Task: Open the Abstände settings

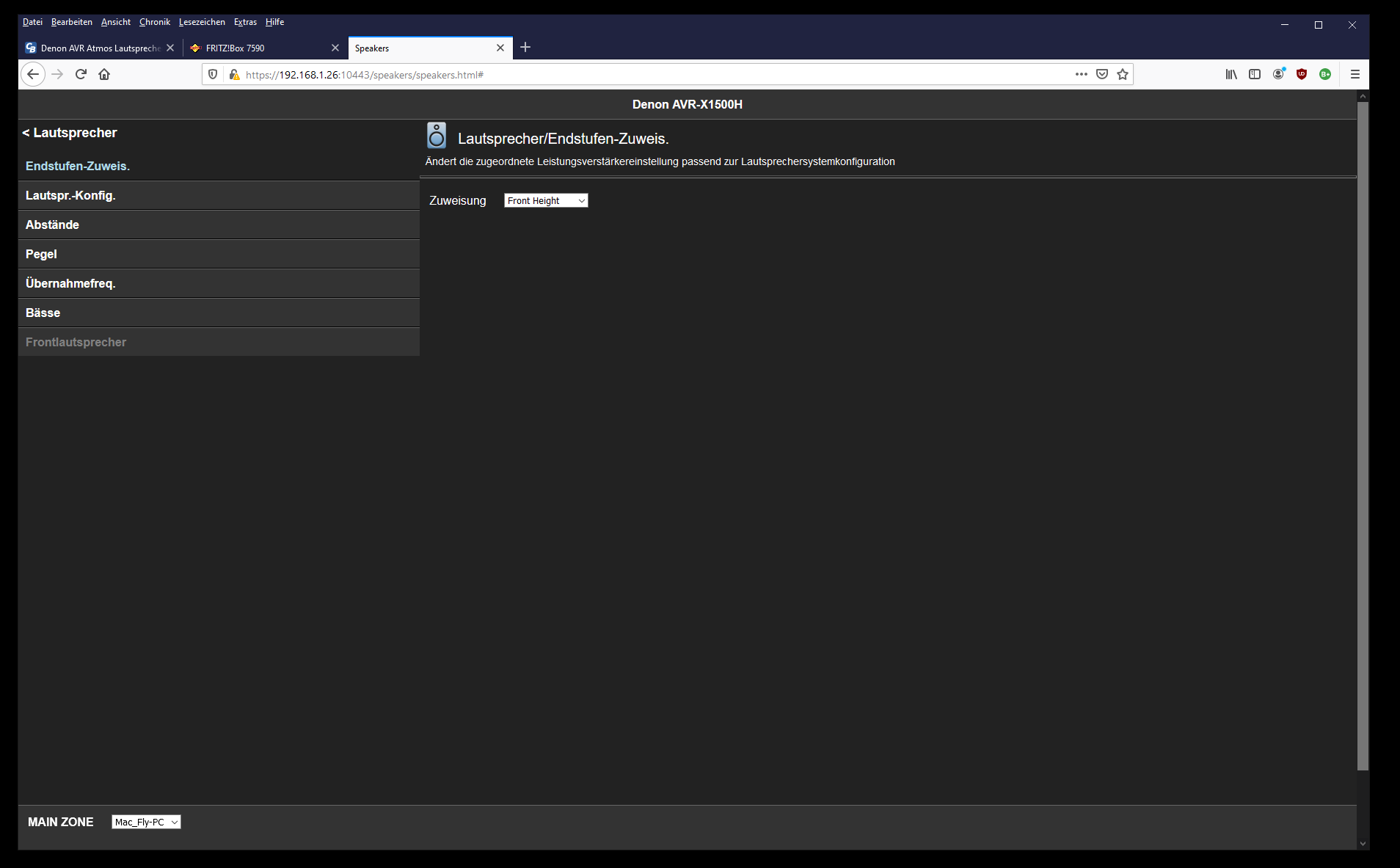Action: click(219, 225)
